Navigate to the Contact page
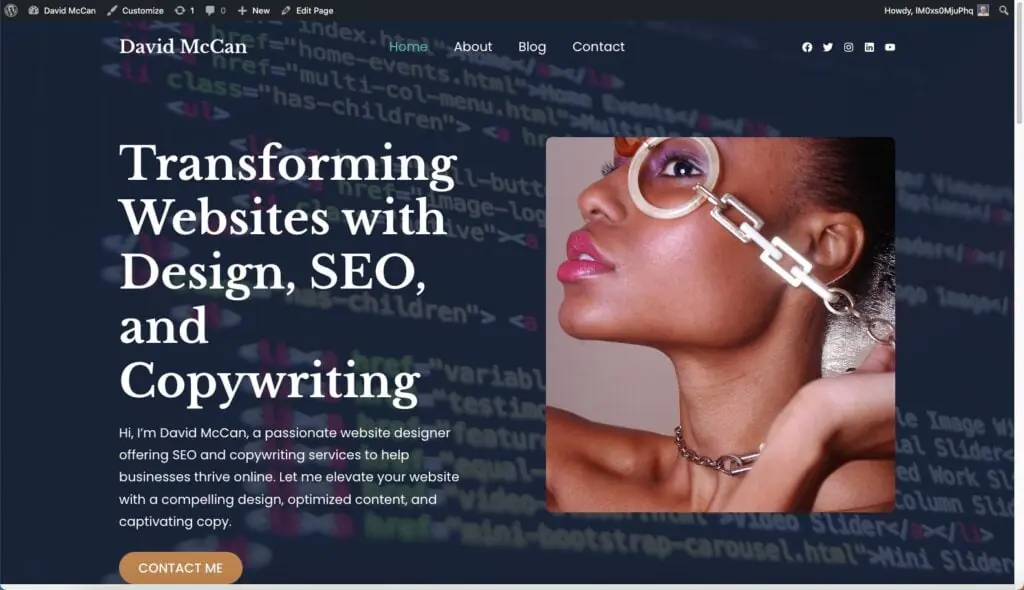 [x=598, y=46]
